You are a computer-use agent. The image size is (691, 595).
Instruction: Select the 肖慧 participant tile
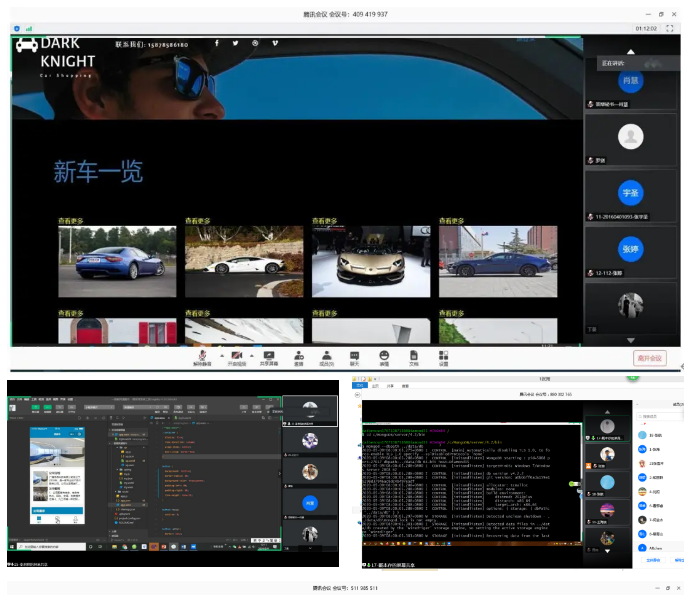(631, 83)
